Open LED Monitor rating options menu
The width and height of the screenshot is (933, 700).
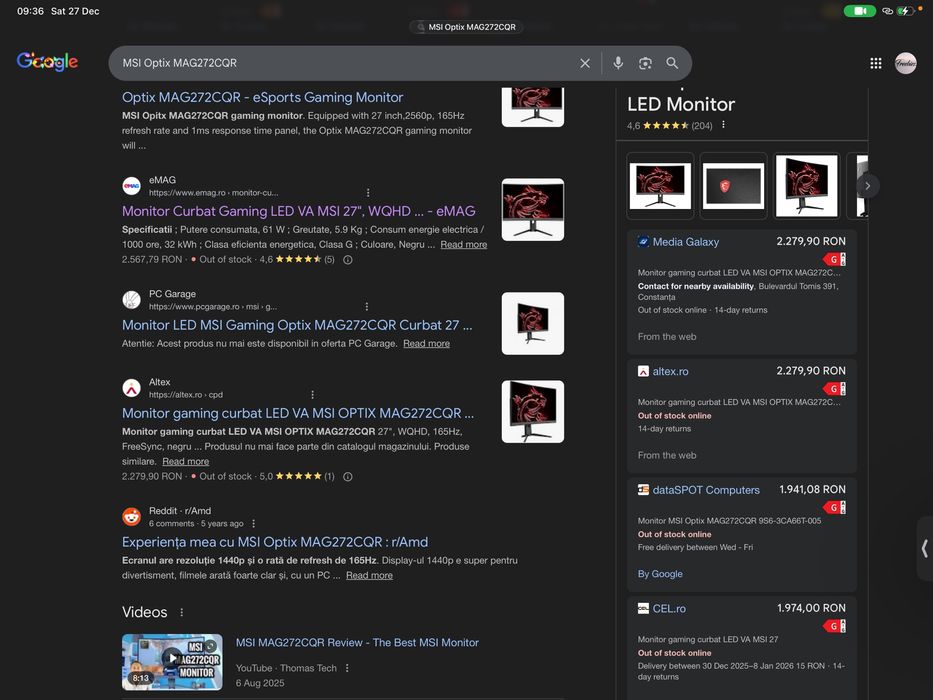tap(723, 125)
